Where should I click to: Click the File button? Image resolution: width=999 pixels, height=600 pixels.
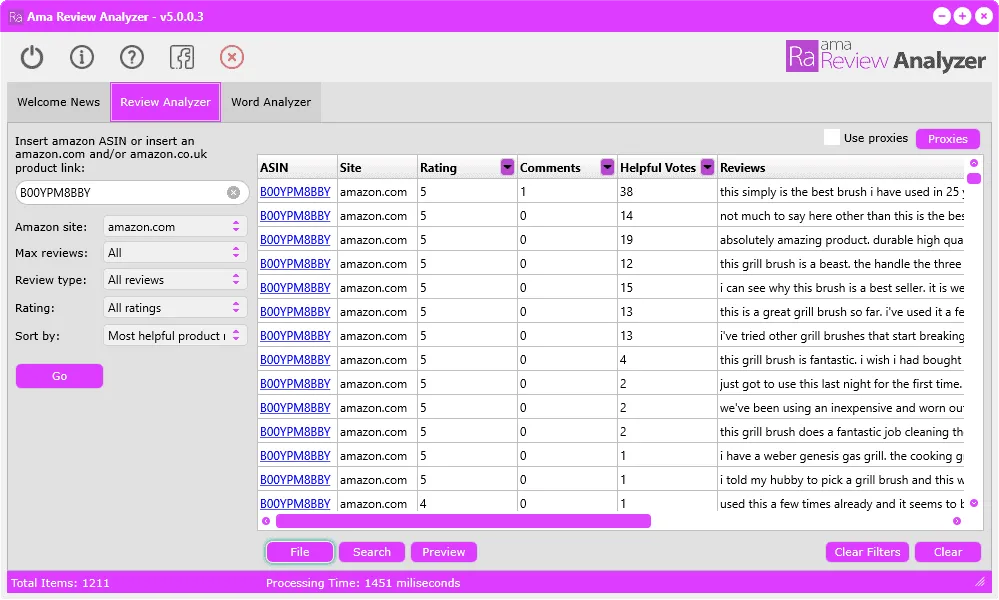pyautogui.click(x=299, y=552)
